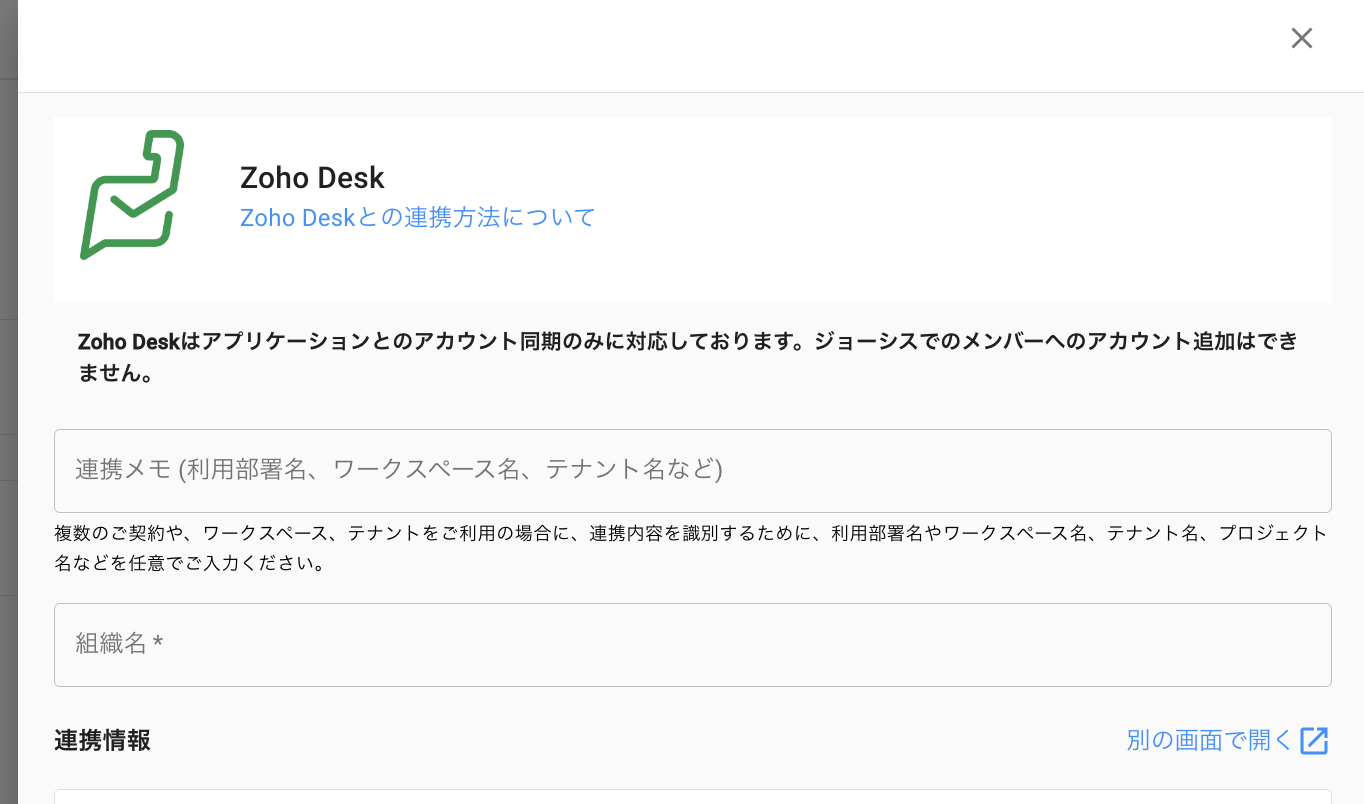Click the partially visible panel under 連携情報
Viewport: 1364px width, 804px height.
(x=692, y=796)
